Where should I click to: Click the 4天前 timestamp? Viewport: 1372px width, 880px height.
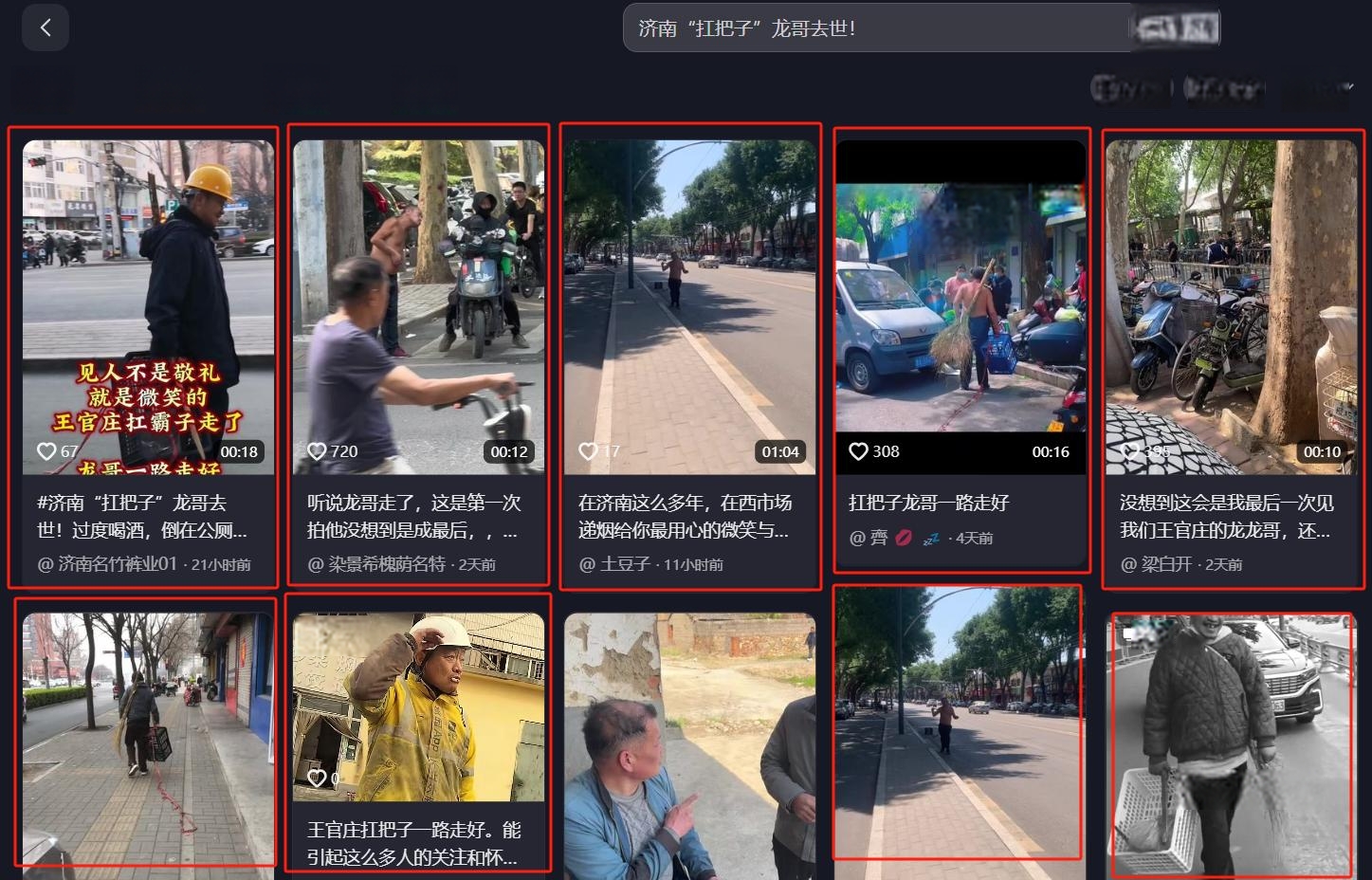click(x=974, y=538)
